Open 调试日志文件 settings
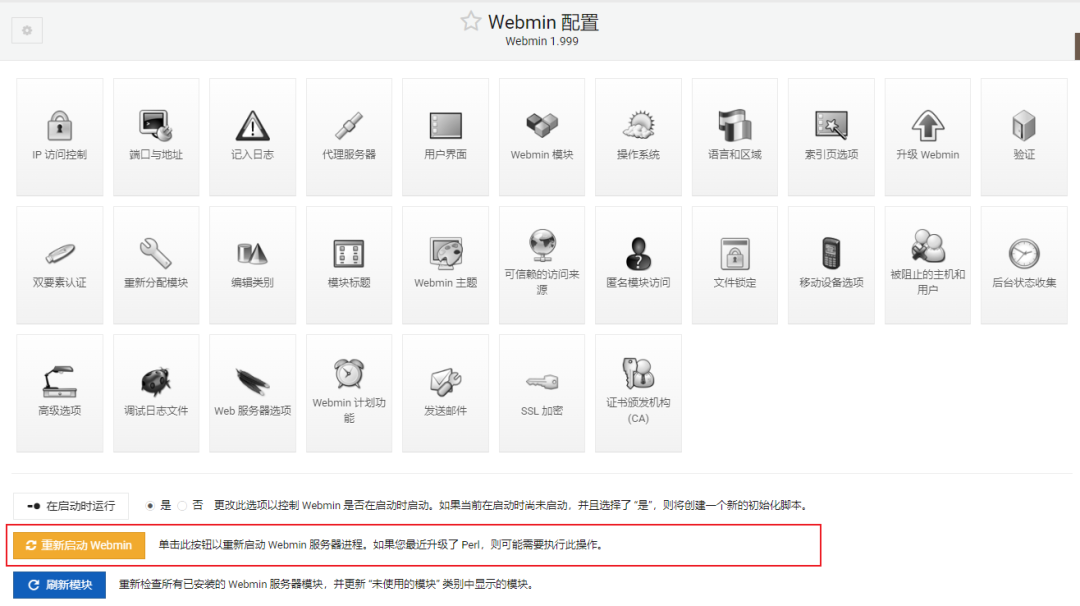The height and width of the screenshot is (606, 1080). [x=156, y=393]
